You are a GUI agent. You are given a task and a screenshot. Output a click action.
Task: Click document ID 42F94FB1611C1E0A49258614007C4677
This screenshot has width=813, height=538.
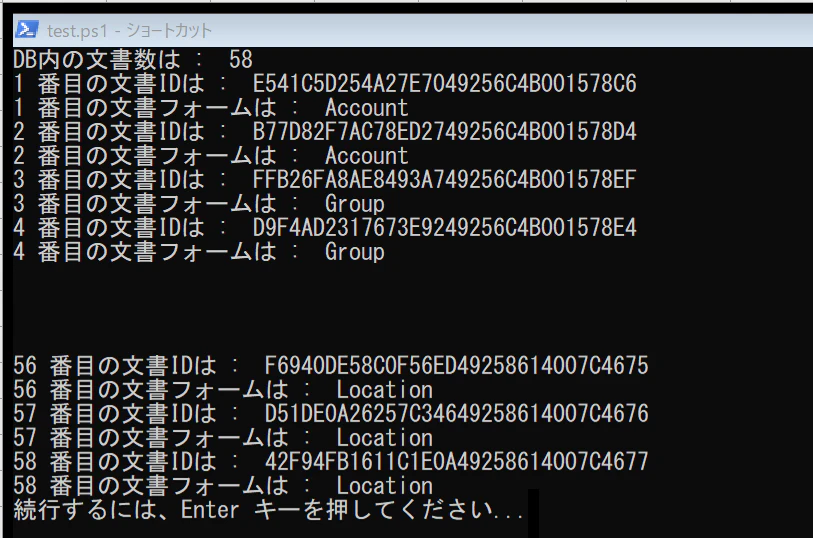point(456,461)
